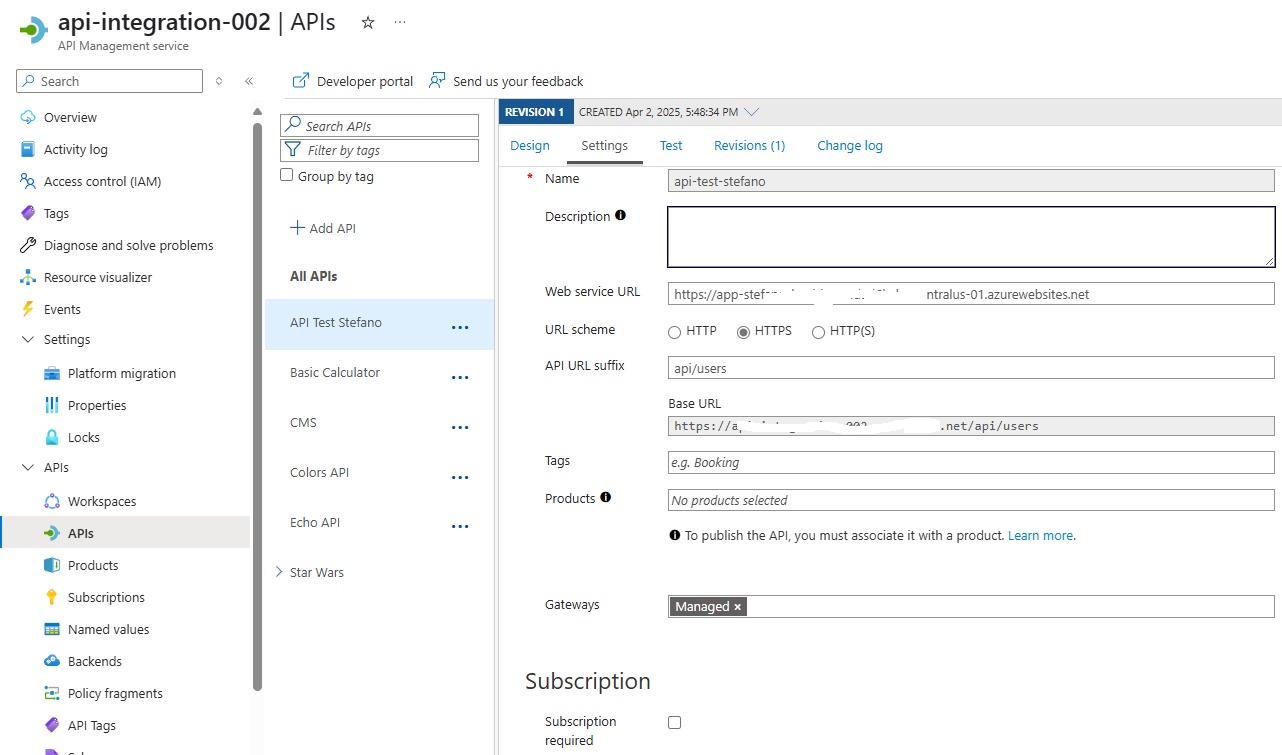Remove the Managed gateway tag
Screen dimensions: 1282x755
pos(738,607)
